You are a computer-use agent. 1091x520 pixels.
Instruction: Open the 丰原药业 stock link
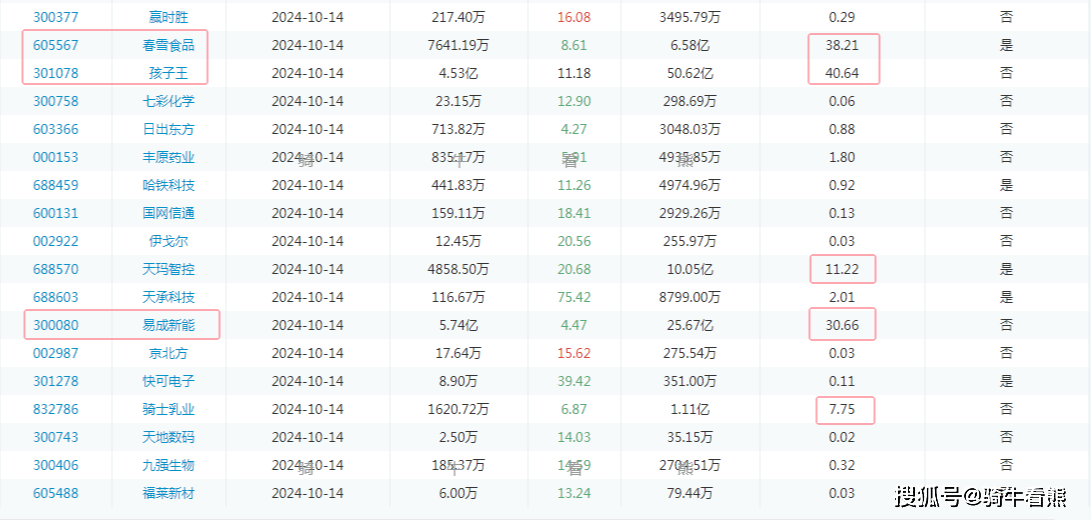pos(168,157)
